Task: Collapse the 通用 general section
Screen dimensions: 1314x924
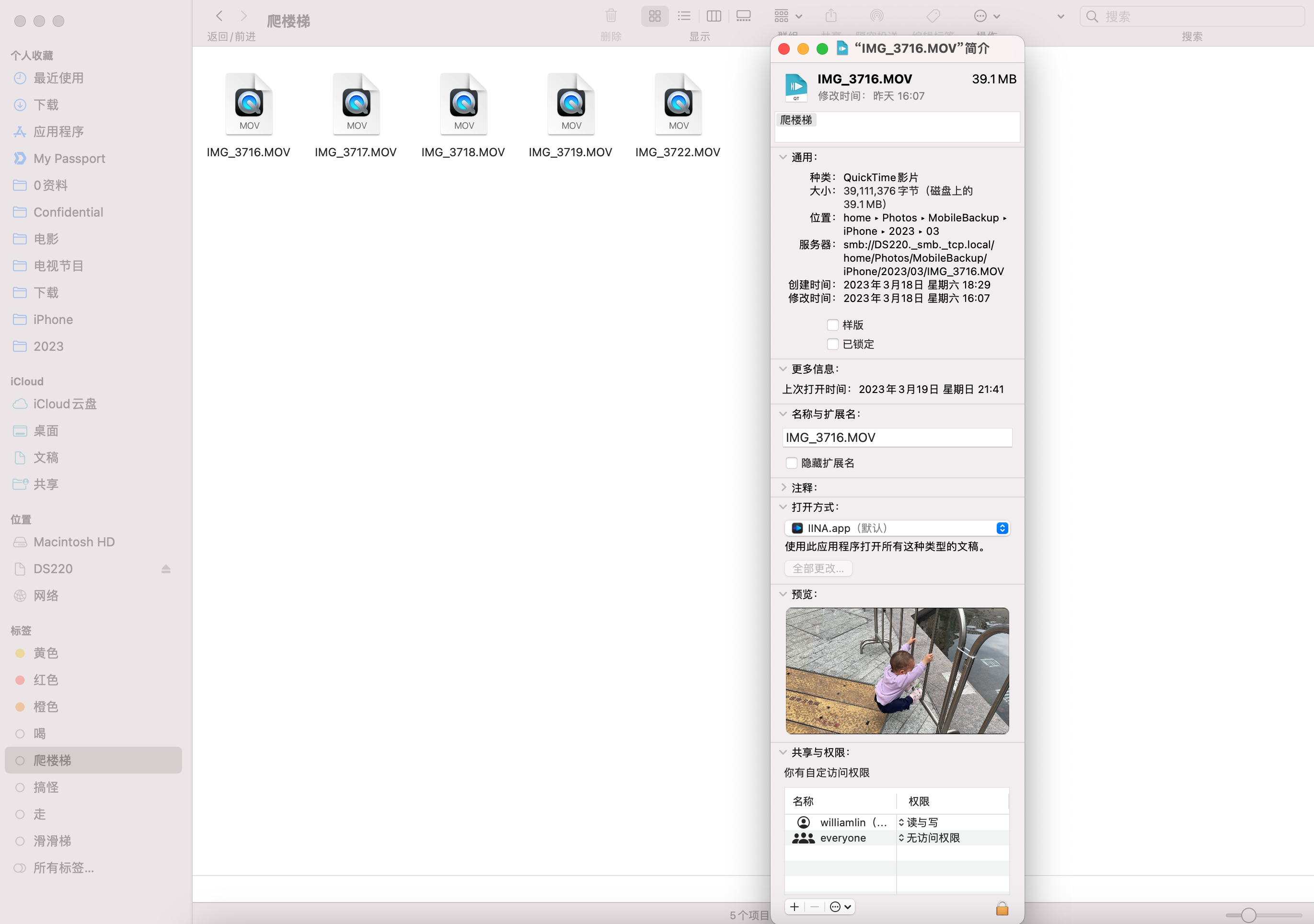Action: [784, 157]
